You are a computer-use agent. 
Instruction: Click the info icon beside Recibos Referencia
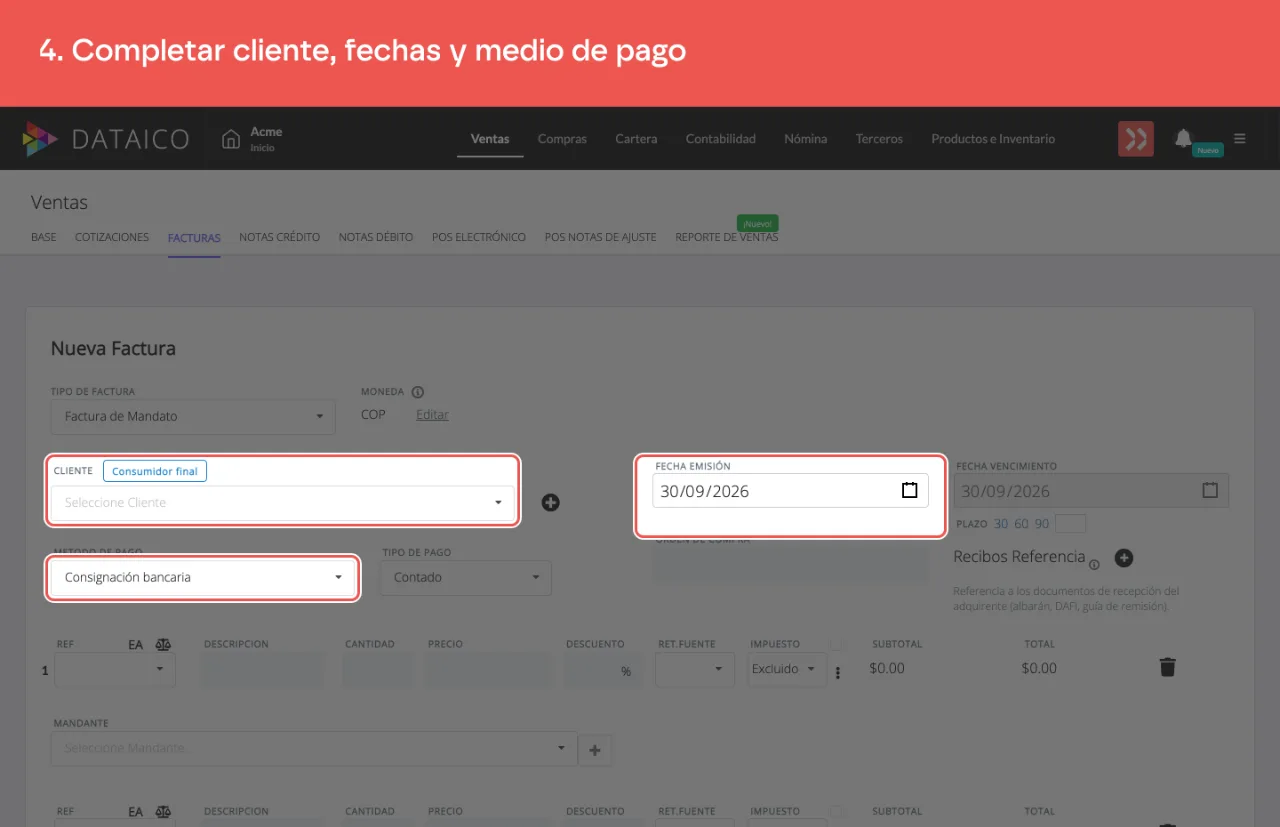click(x=1094, y=564)
